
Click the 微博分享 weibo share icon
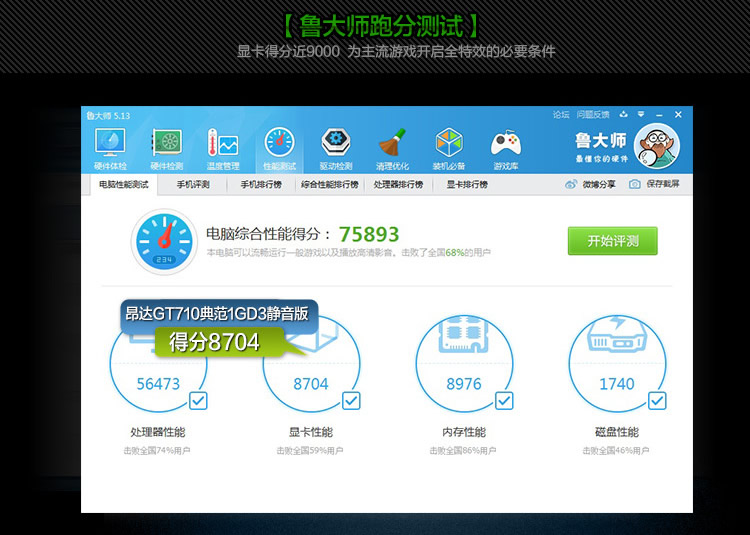coord(571,185)
